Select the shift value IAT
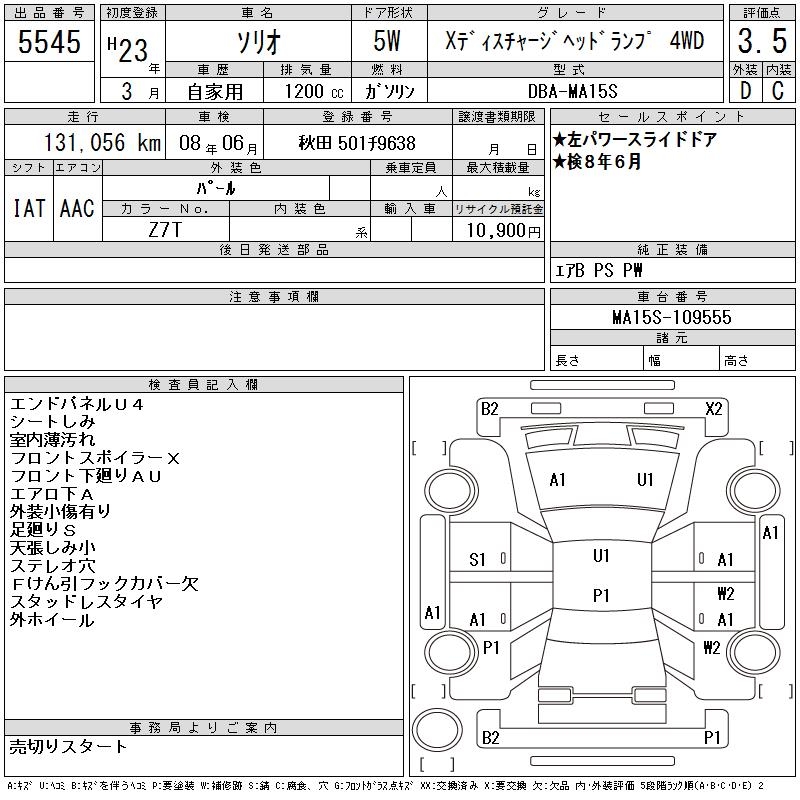This screenshot has width=800, height=800. [x=29, y=208]
